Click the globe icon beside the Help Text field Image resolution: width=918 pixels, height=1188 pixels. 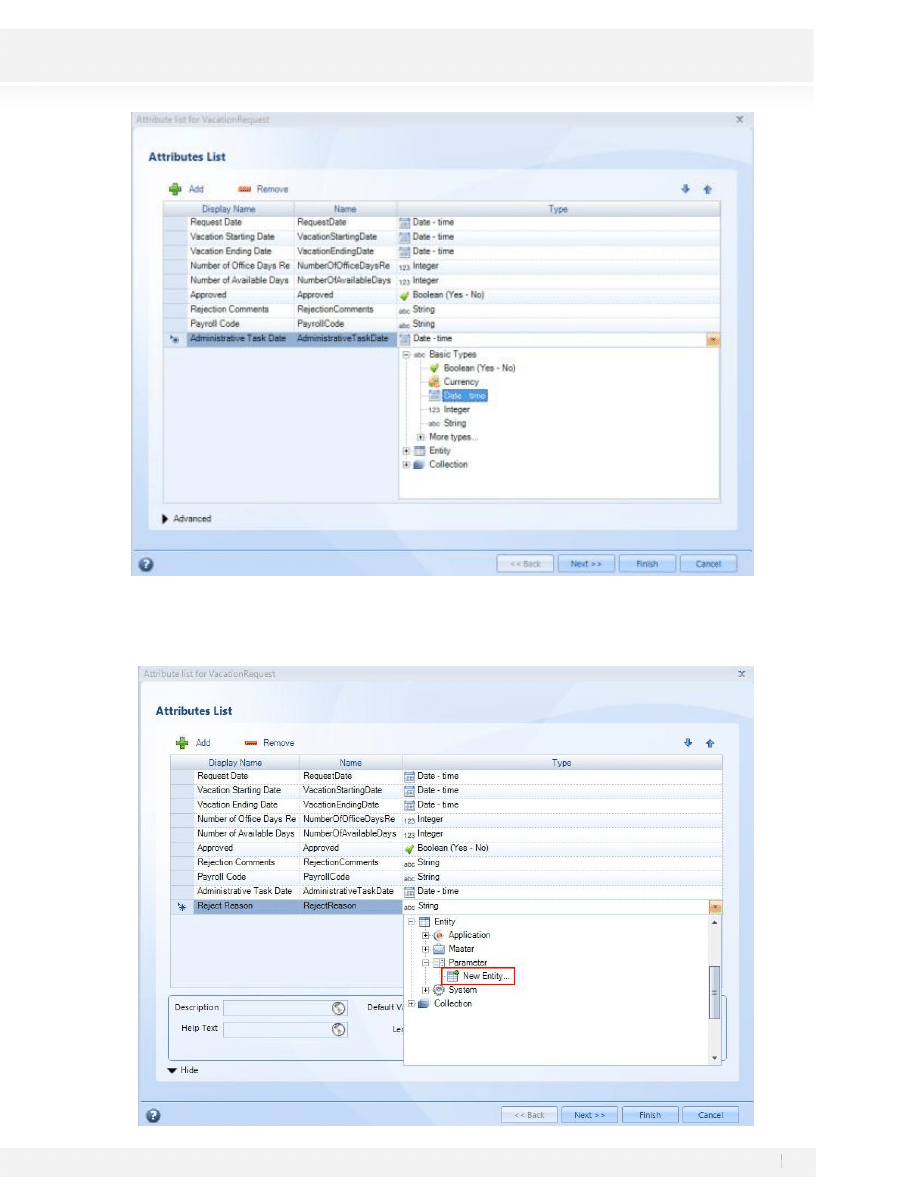(338, 1028)
